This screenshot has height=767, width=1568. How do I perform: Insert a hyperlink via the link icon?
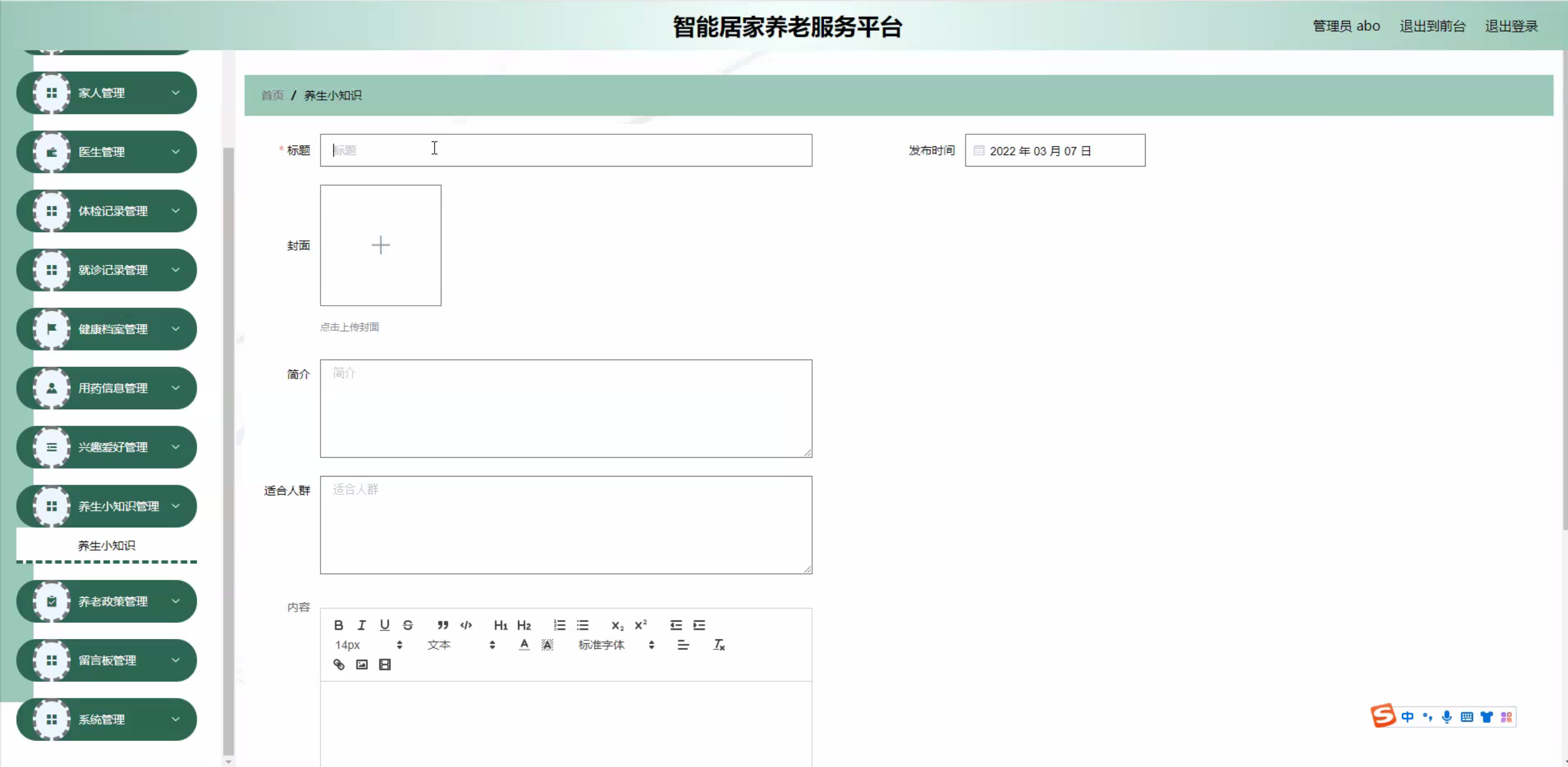[x=338, y=665]
